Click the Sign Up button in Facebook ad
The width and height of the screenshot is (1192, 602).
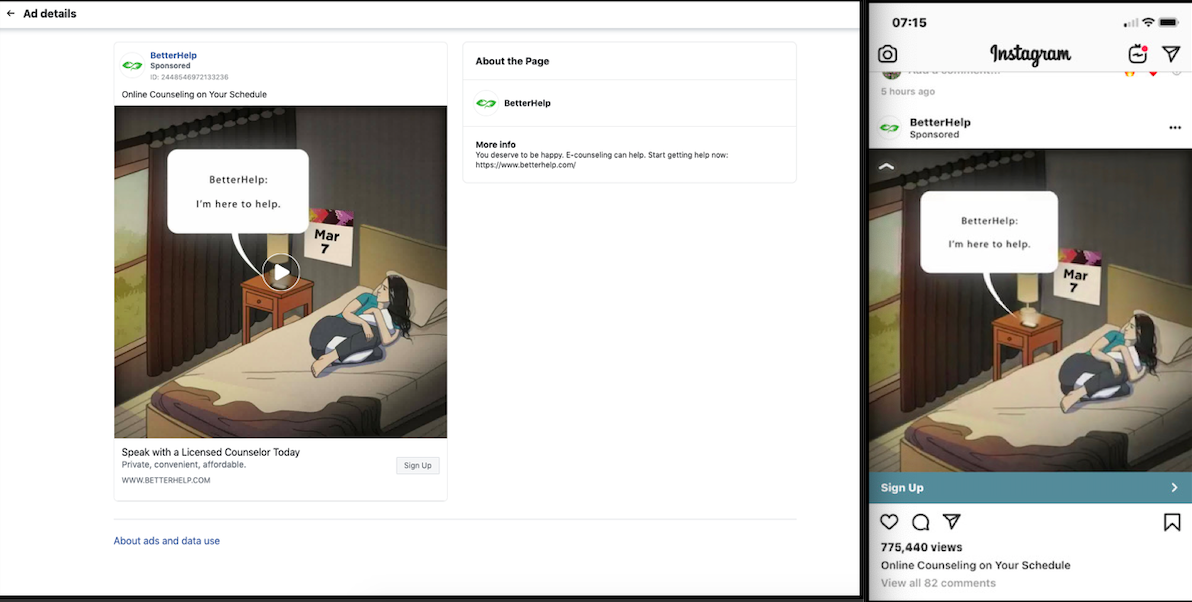[x=417, y=465]
